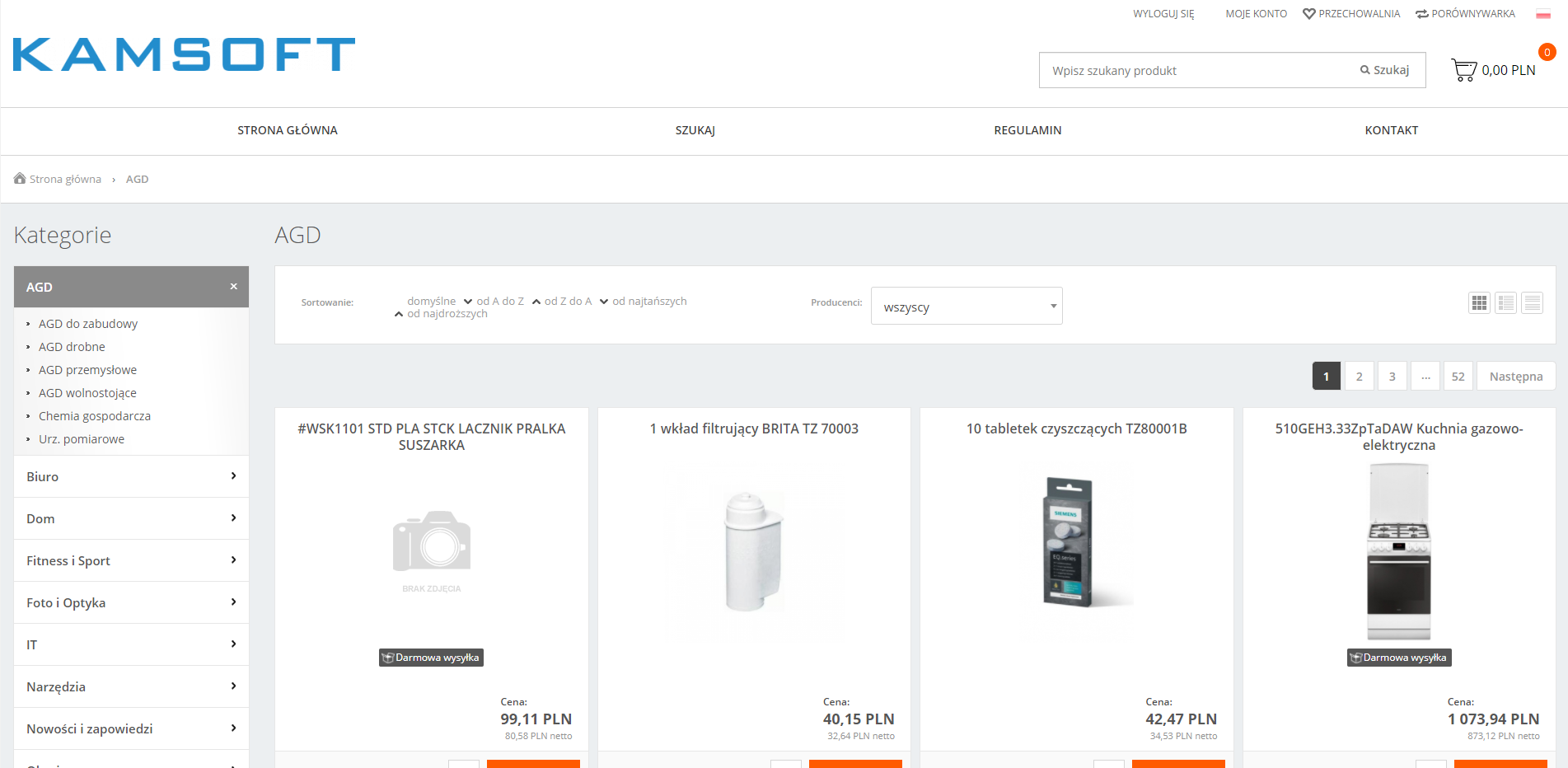1568x768 pixels.
Task: Open KONTAKT menu item
Action: (x=1392, y=130)
